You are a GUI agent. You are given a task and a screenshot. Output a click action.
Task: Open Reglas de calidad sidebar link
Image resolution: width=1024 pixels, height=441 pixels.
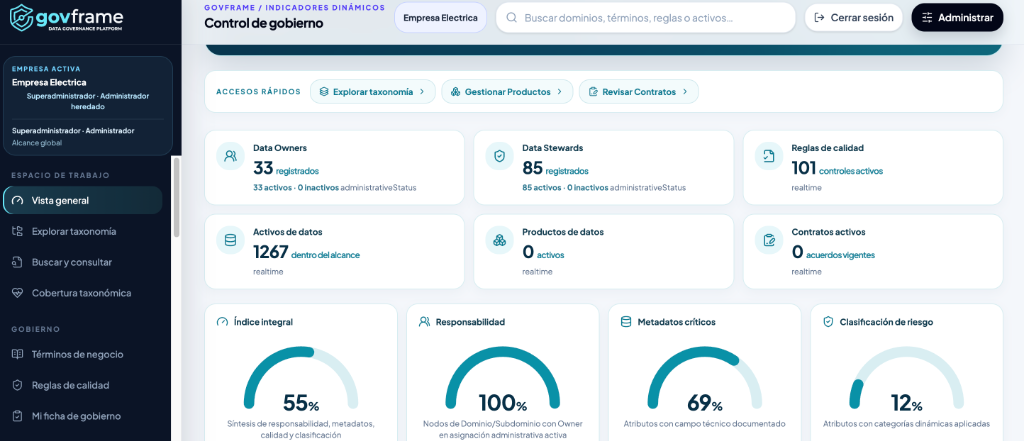pyautogui.click(x=82, y=385)
